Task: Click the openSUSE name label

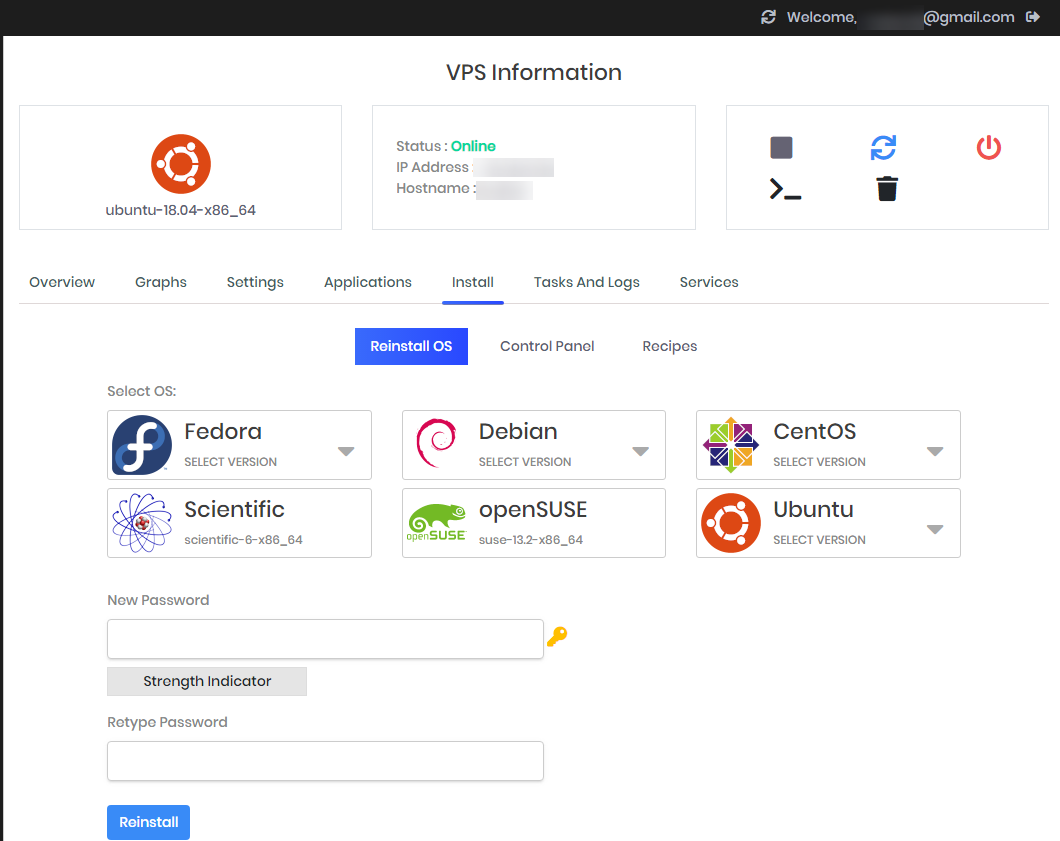Action: click(x=533, y=510)
